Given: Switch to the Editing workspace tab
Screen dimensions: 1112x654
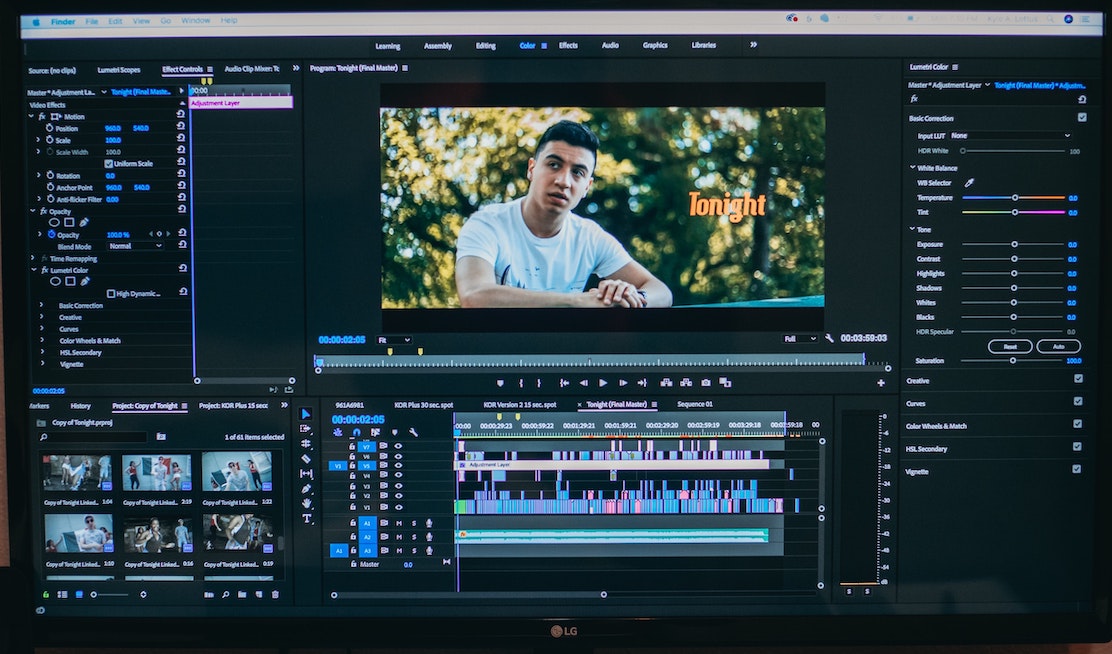Looking at the screenshot, I should click(485, 45).
